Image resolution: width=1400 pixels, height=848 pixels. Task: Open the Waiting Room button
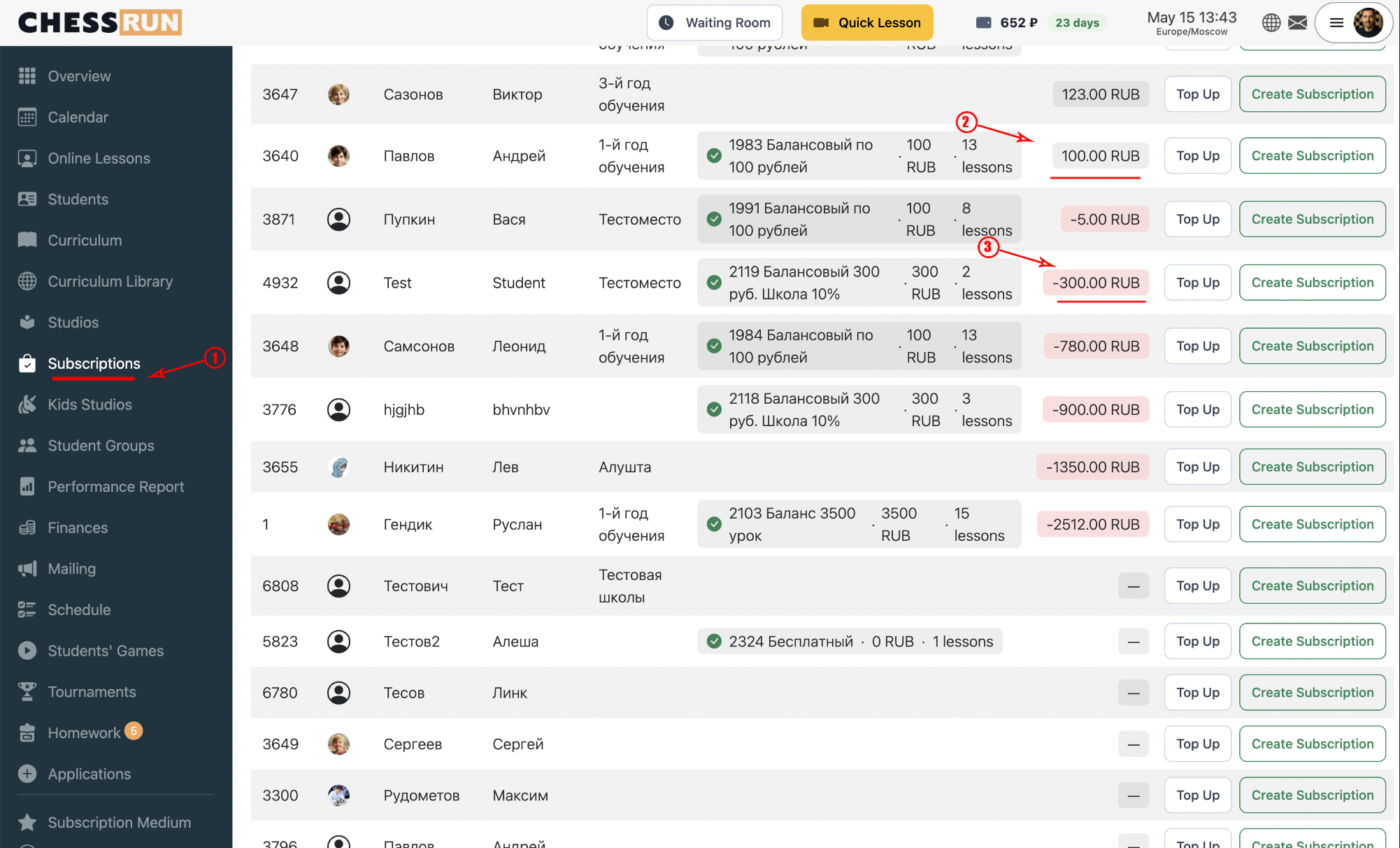pyautogui.click(x=715, y=22)
